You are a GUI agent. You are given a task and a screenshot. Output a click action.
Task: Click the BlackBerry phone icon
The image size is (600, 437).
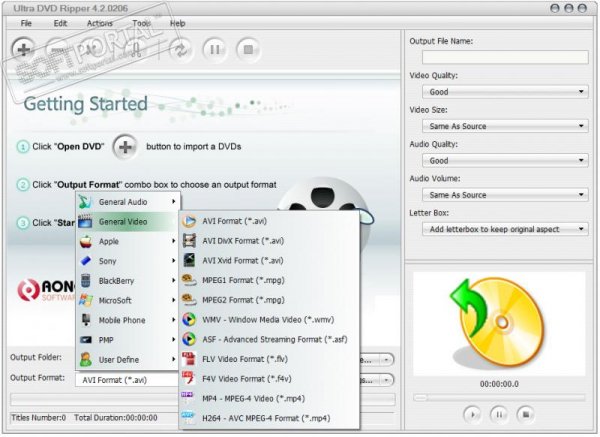tap(86, 281)
